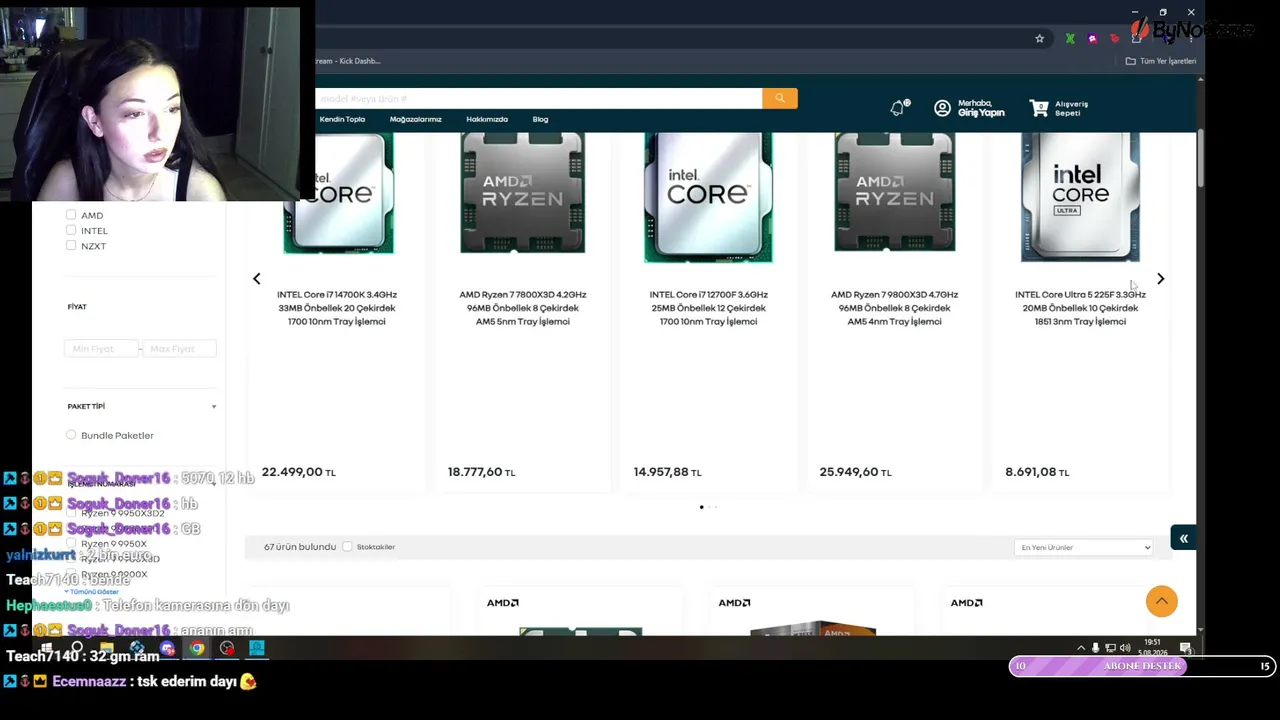Click the 67 ürün bulundu result count

pos(299,547)
